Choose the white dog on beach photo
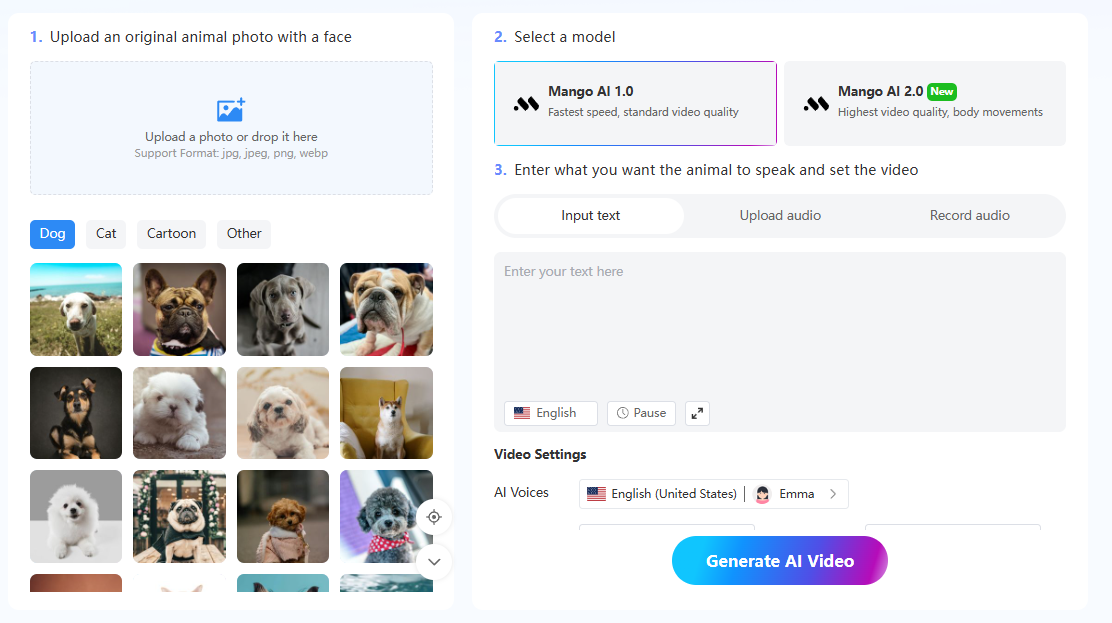 [x=76, y=309]
